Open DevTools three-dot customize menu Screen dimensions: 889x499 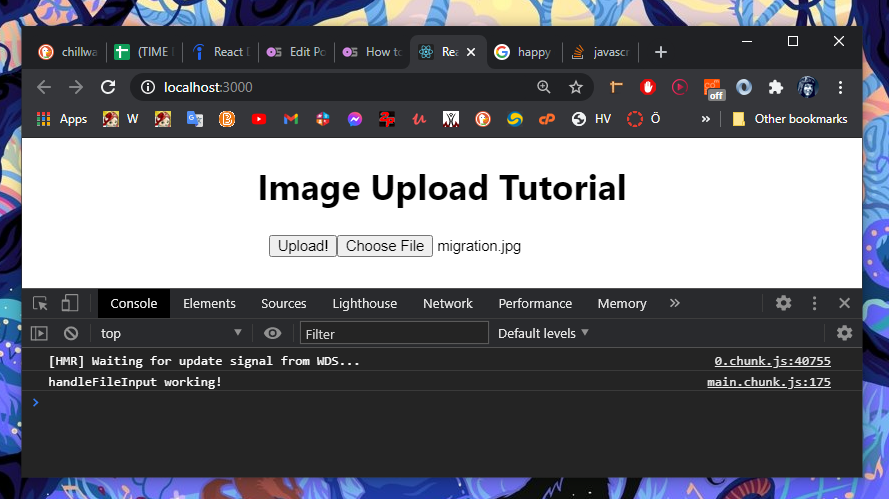[x=814, y=303]
